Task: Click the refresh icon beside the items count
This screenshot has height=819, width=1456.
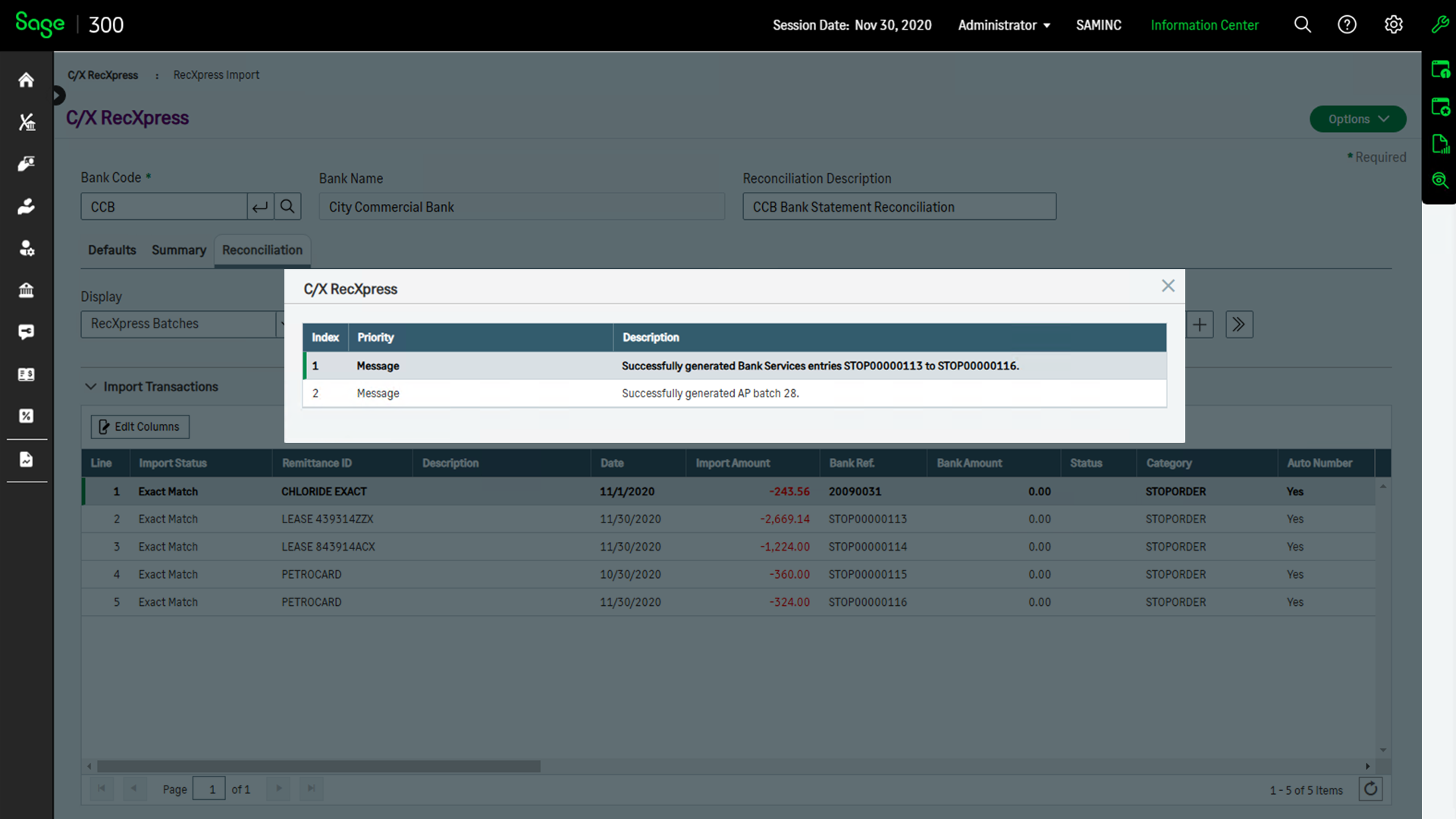Action: click(1370, 789)
